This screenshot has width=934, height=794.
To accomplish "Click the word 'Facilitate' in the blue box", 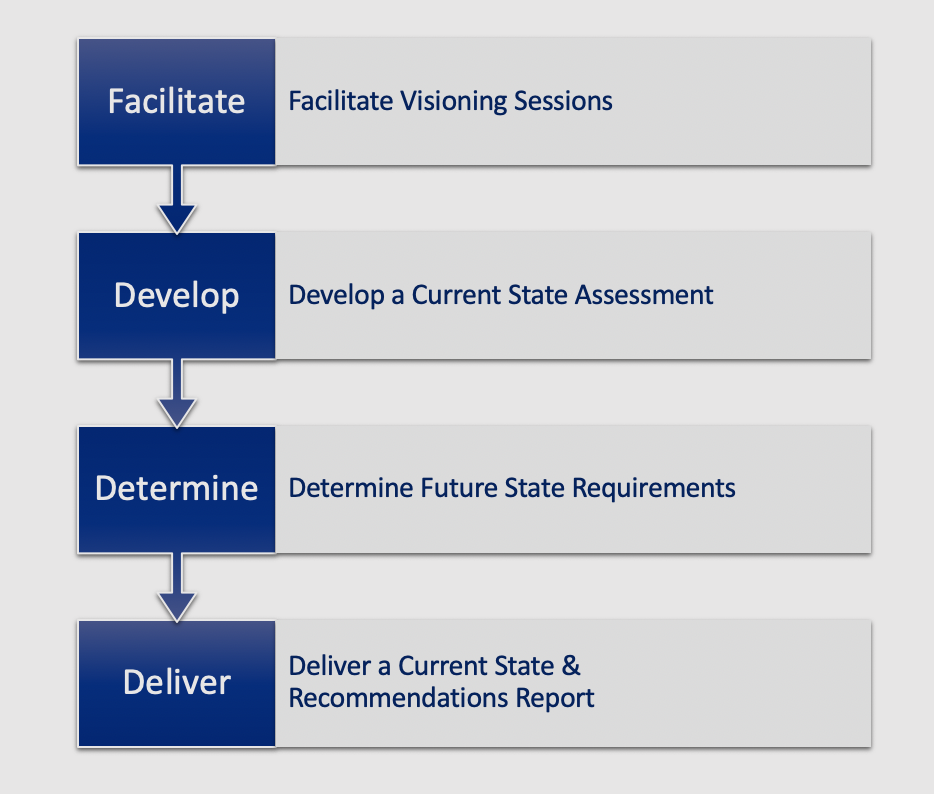I will coord(176,101).
